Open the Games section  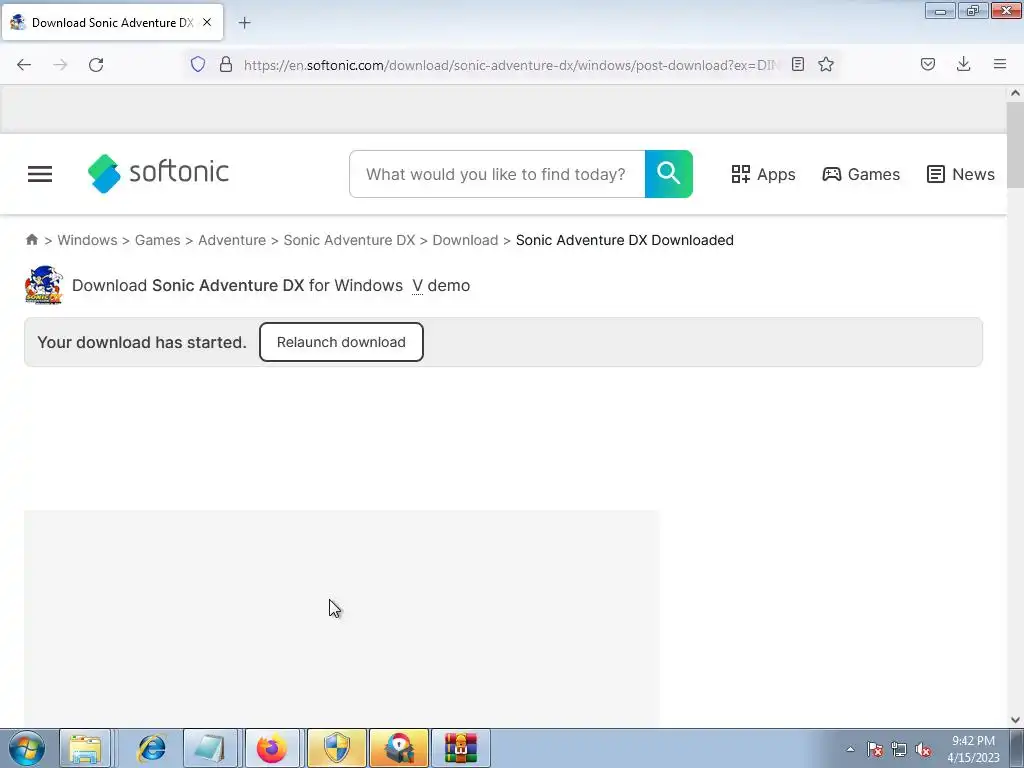[x=861, y=174]
